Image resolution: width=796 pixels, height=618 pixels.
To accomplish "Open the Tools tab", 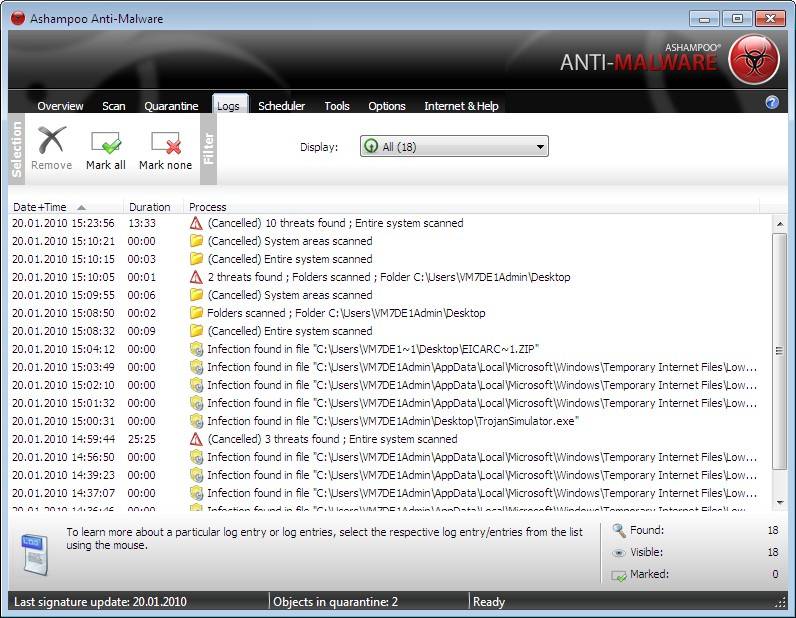I will [x=337, y=106].
